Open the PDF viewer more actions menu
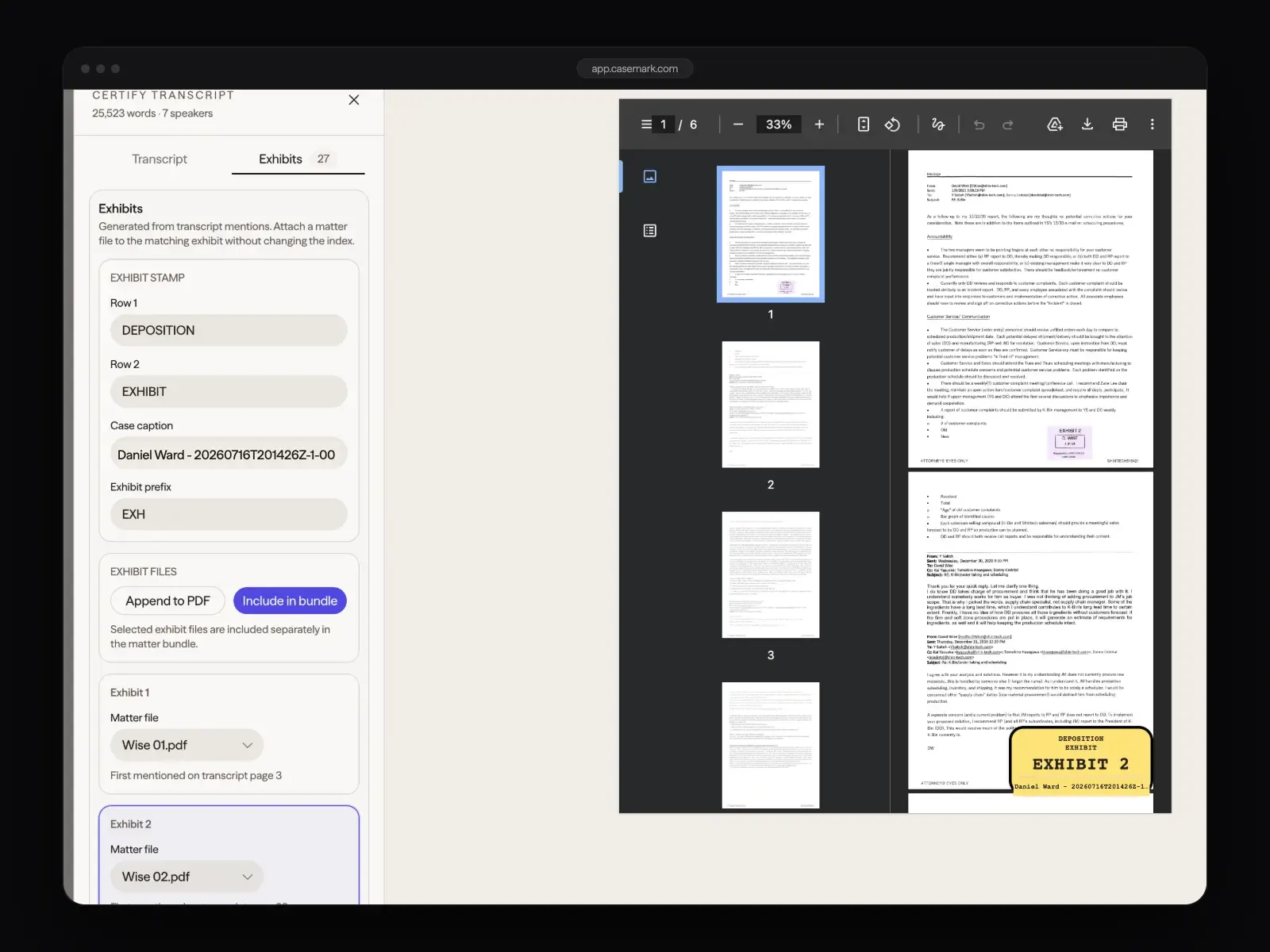 (x=1153, y=125)
